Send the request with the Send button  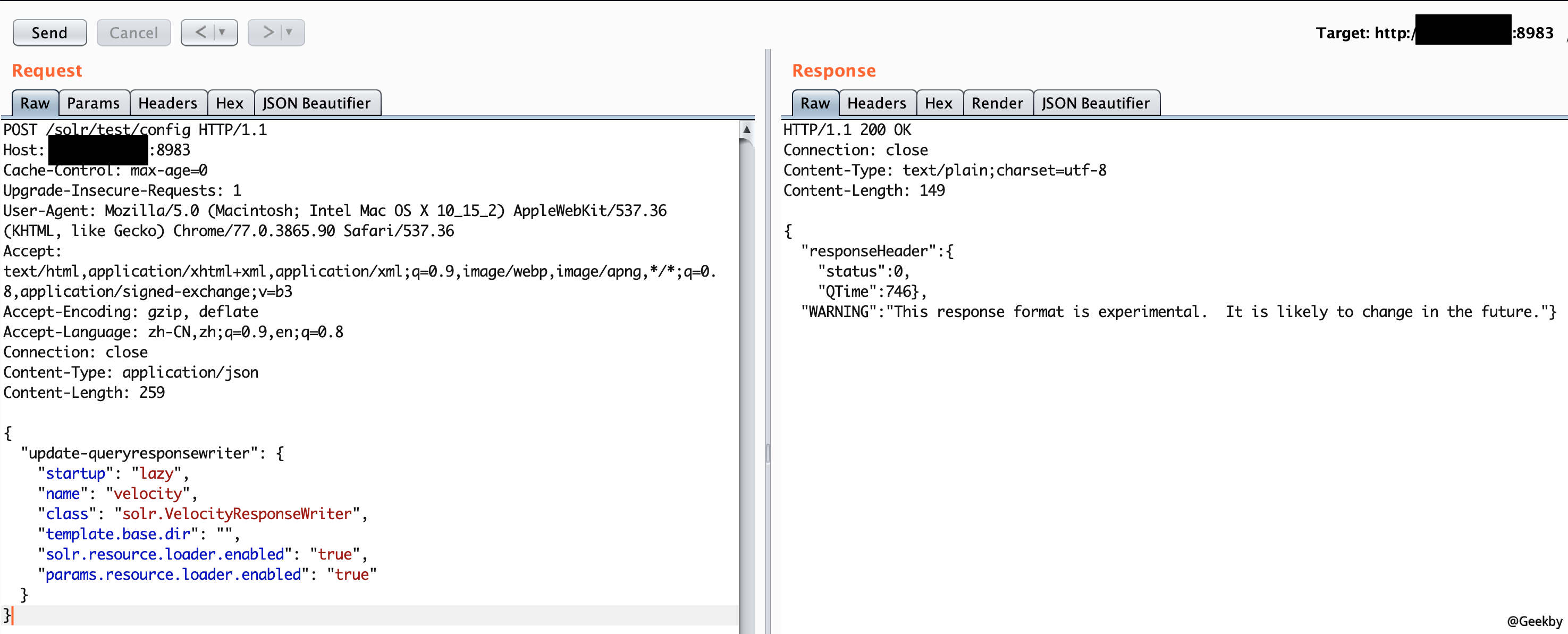(x=49, y=32)
